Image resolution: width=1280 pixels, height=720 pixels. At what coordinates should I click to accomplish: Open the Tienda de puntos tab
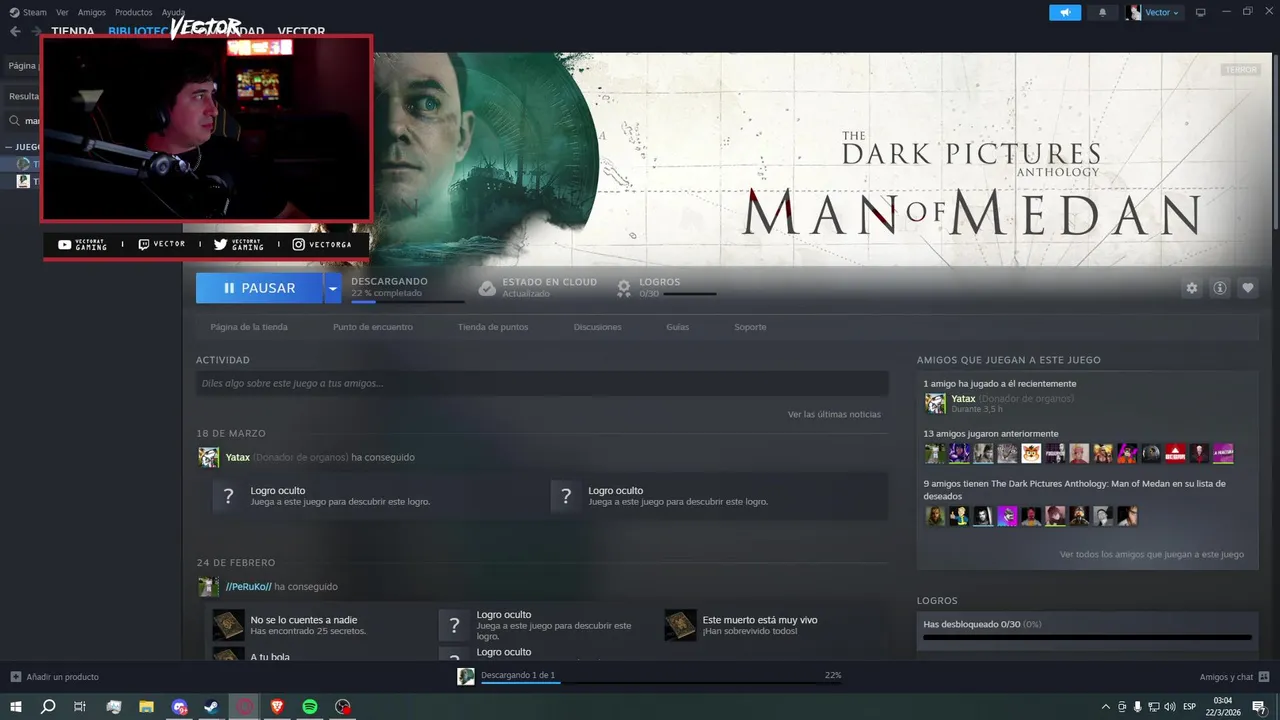(x=493, y=327)
